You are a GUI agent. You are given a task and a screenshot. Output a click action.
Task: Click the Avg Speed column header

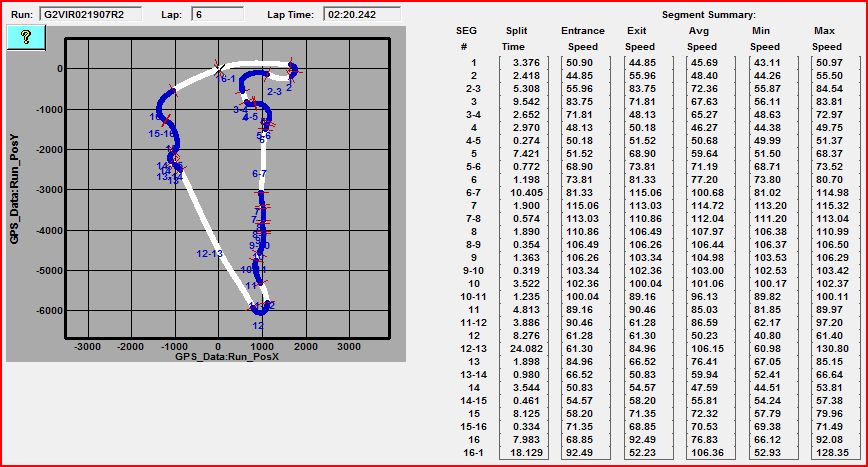[x=701, y=39]
